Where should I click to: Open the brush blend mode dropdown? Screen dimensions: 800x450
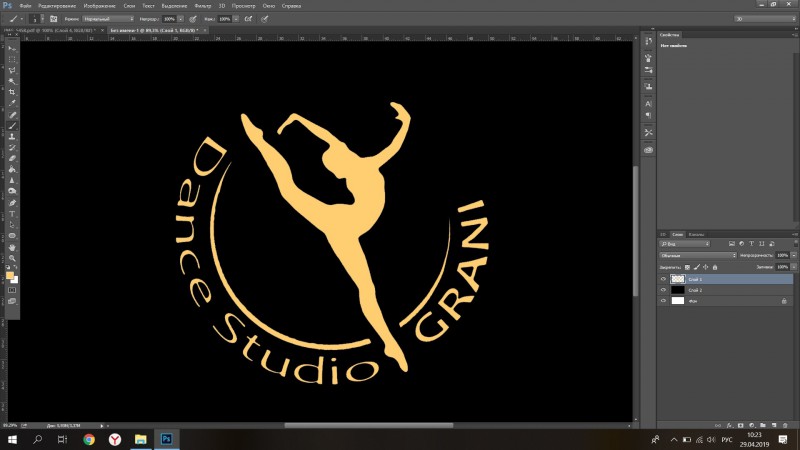[x=108, y=19]
